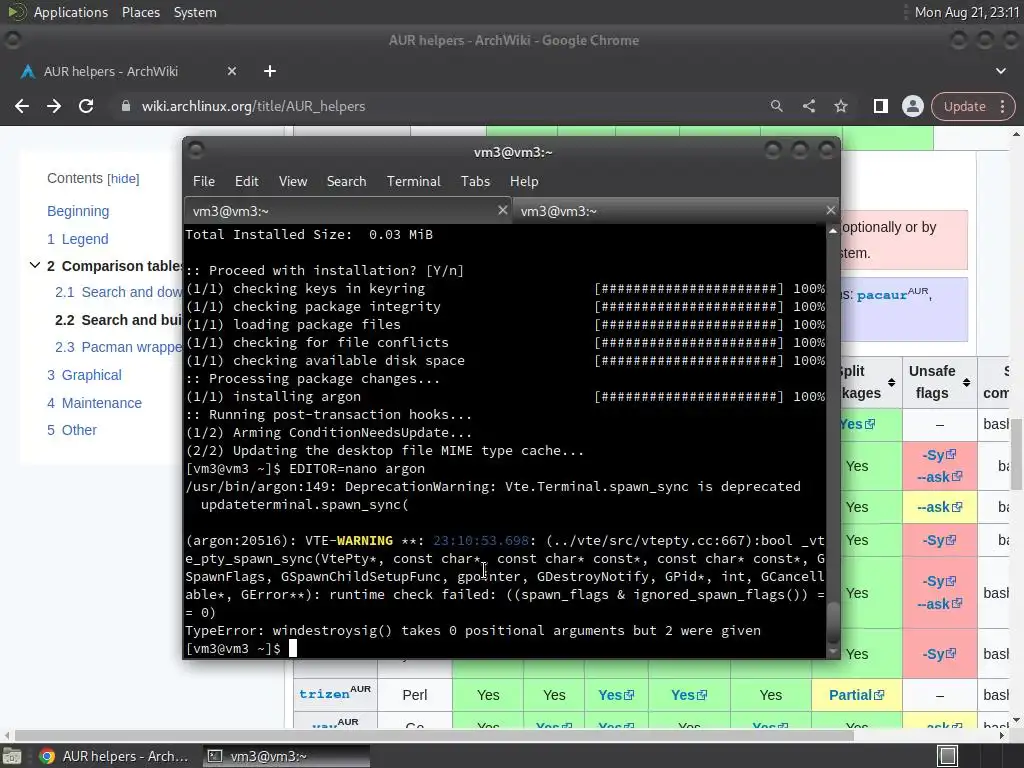Open vm3@vm3:~ terminal taskbar entry
Image resolution: width=1024 pixels, height=768 pixels.
click(286, 756)
